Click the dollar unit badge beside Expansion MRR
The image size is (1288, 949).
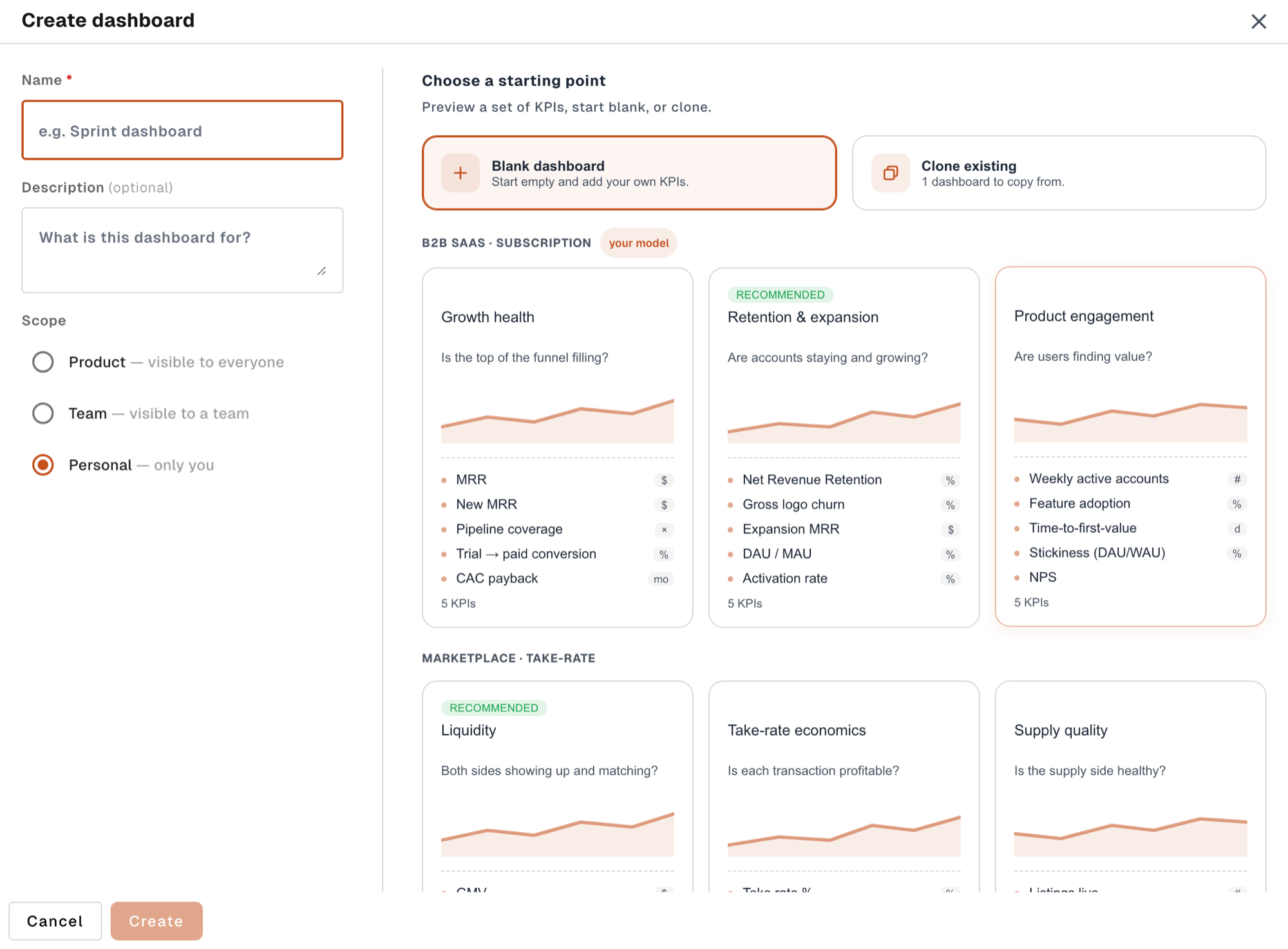(x=951, y=530)
